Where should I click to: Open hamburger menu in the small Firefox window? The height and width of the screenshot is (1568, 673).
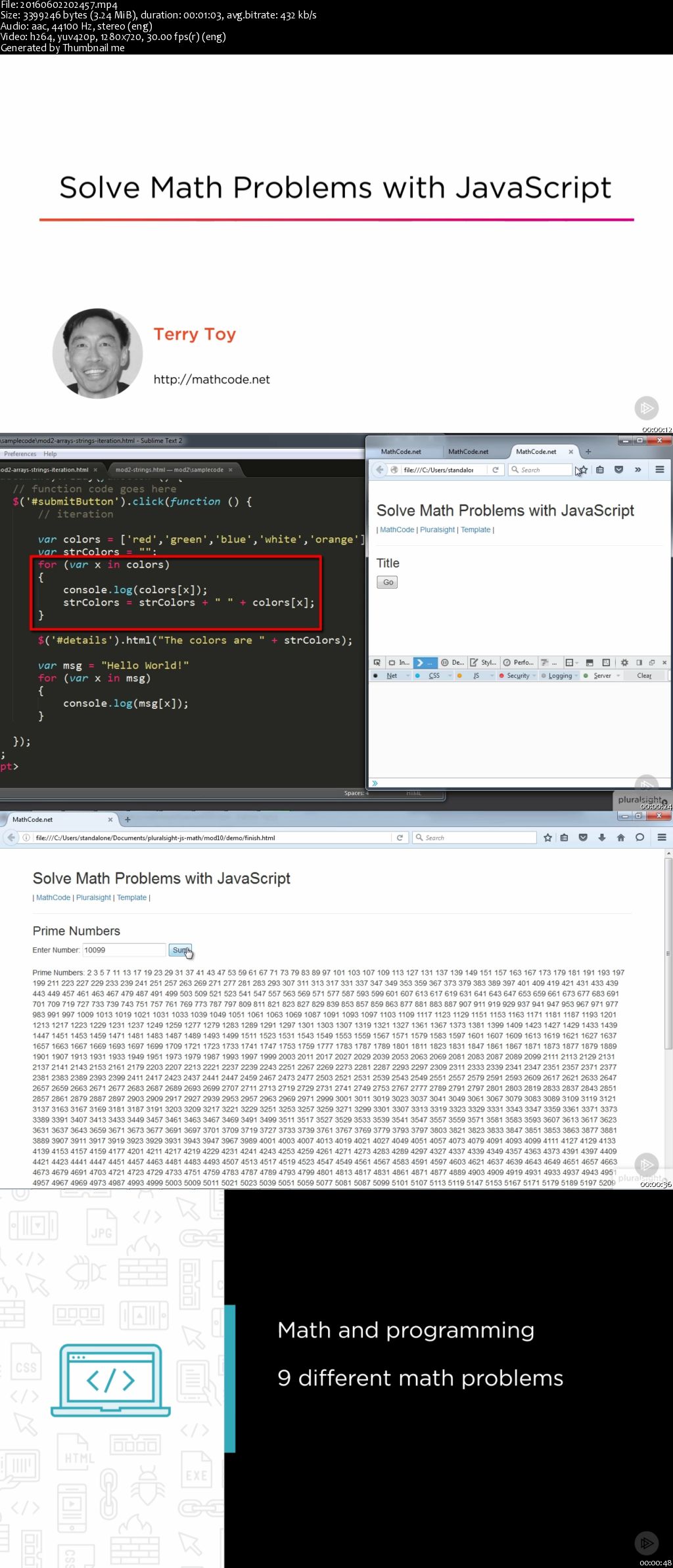(660, 470)
